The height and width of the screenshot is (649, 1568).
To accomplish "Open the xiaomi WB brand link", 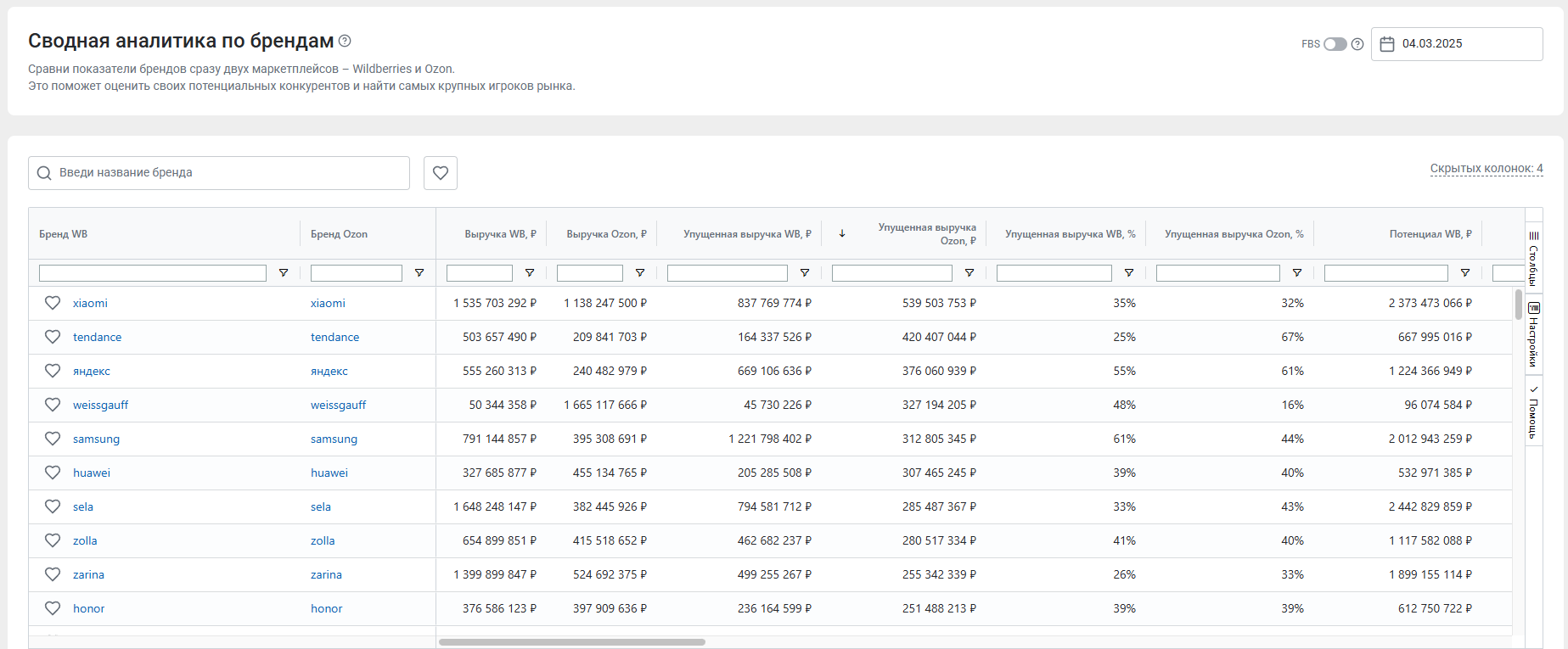I will pos(90,303).
